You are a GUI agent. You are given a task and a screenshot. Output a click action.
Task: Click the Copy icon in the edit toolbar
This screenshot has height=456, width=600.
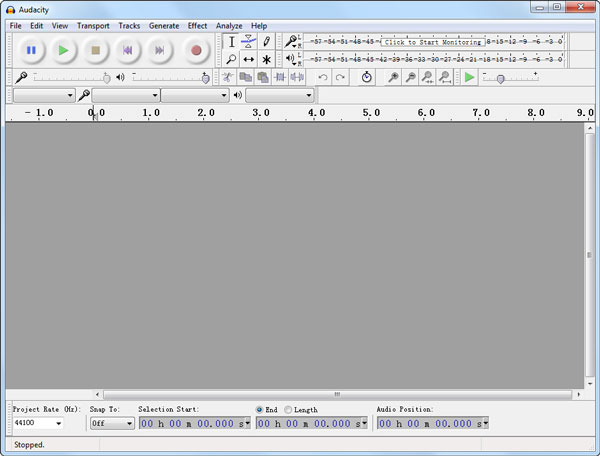pyautogui.click(x=245, y=77)
